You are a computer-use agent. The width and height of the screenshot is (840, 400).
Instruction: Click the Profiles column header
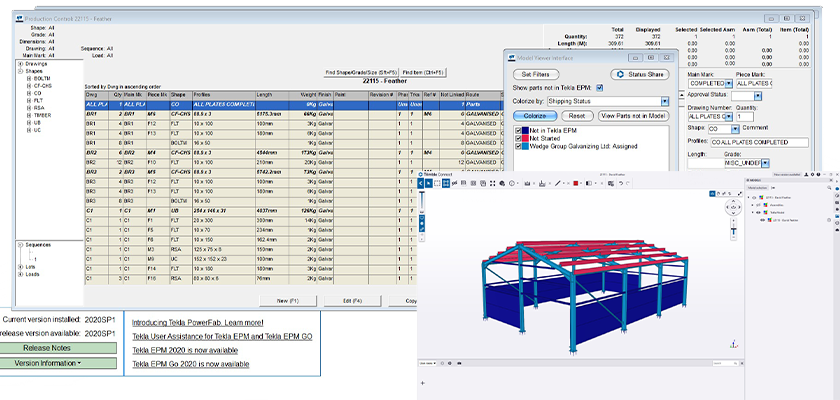pyautogui.click(x=223, y=95)
